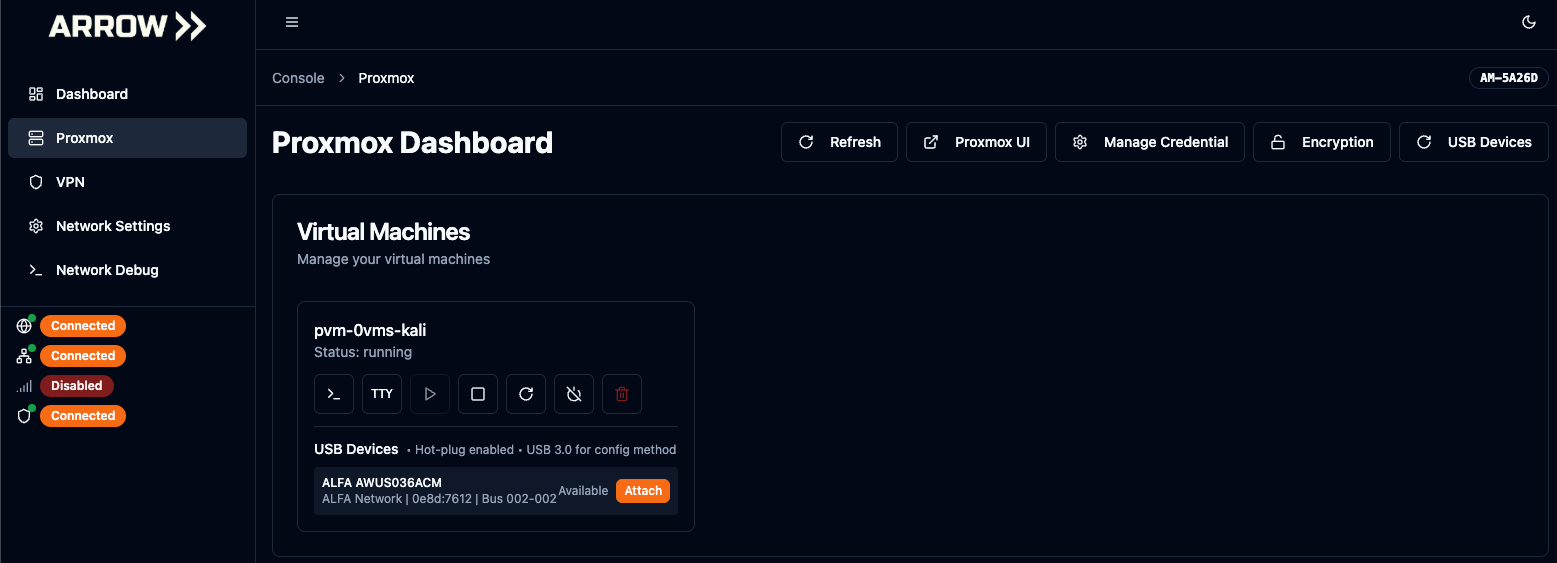Delete the VM with the trash icon
Image resolution: width=1557 pixels, height=563 pixels.
coord(622,394)
